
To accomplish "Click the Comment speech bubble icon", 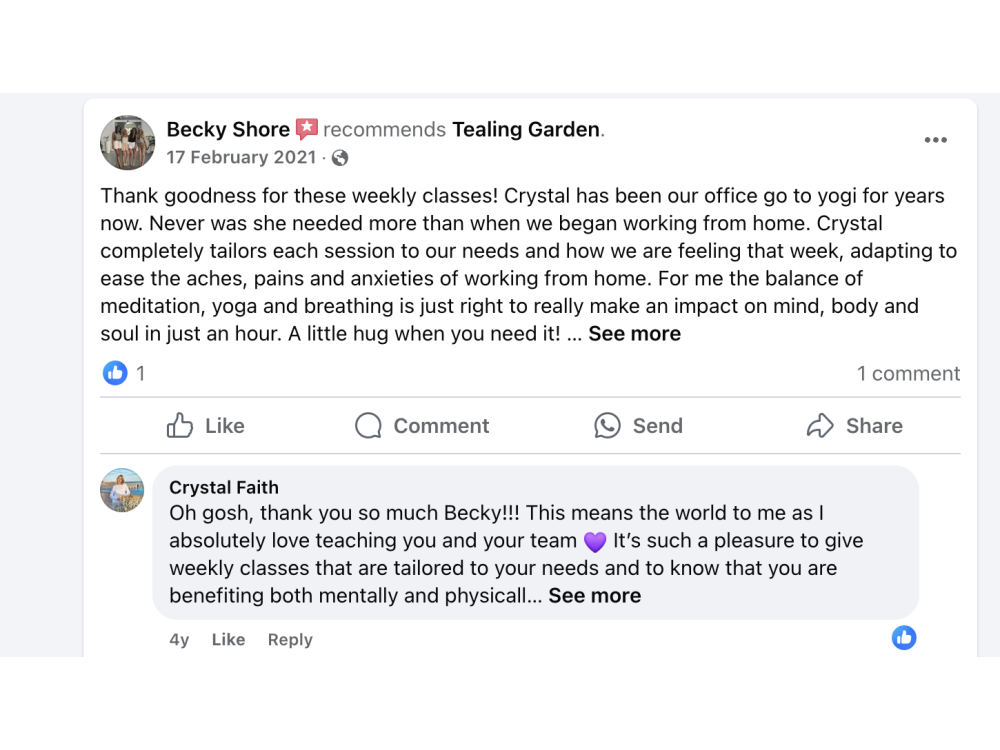I will [x=368, y=426].
